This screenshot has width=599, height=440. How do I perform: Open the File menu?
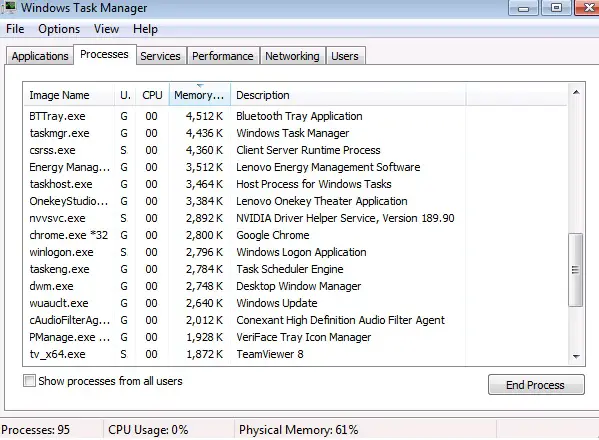click(15, 29)
